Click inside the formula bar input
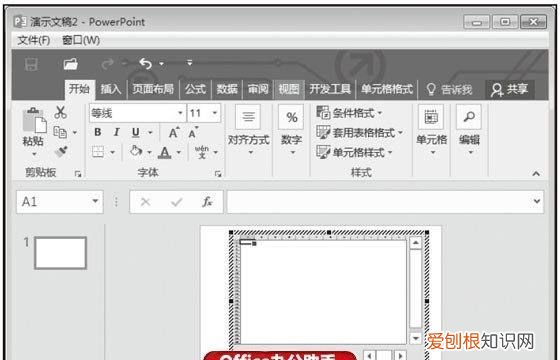 point(379,202)
